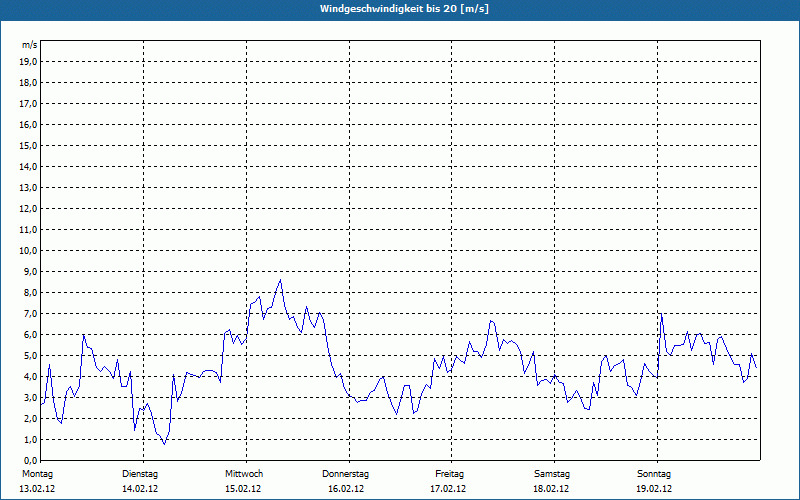Select the 6,0 y-axis value
Viewport: 800px width, 500px height.
[31, 335]
